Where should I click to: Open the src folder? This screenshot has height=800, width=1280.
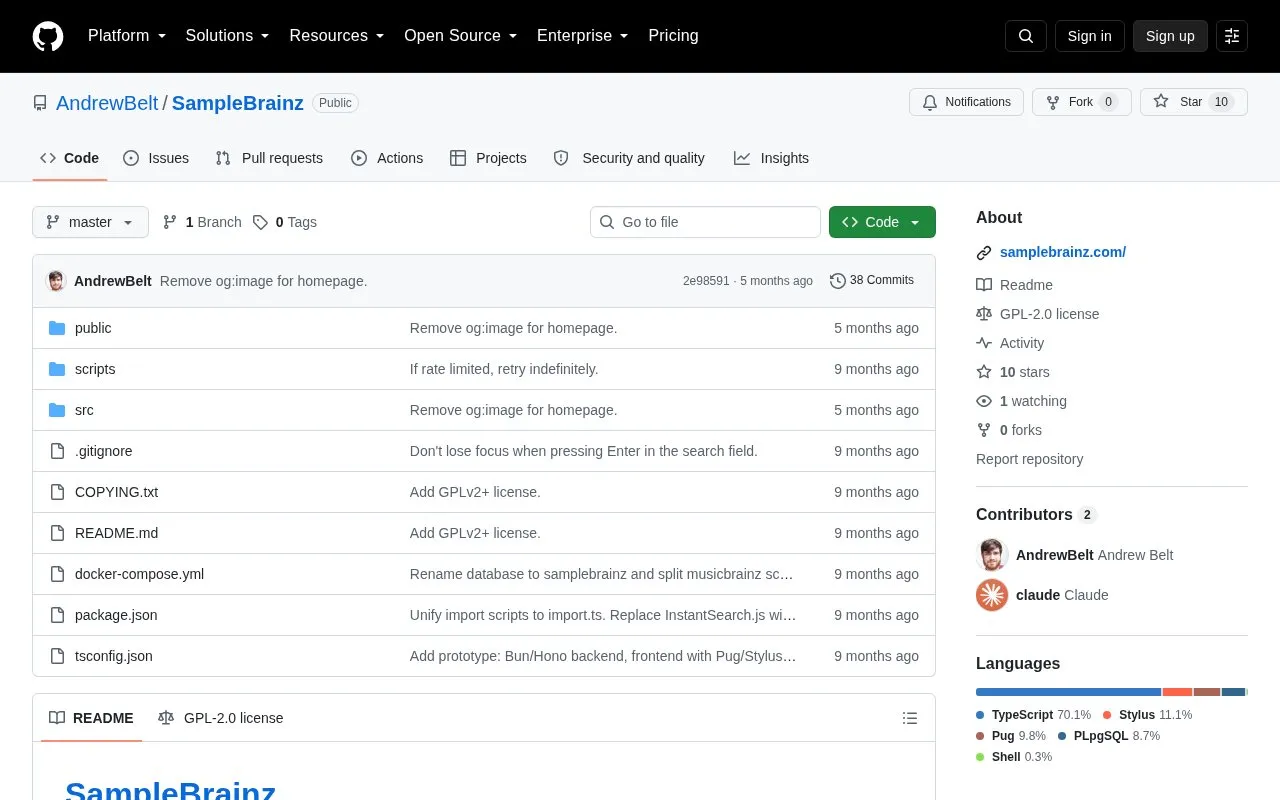84,410
